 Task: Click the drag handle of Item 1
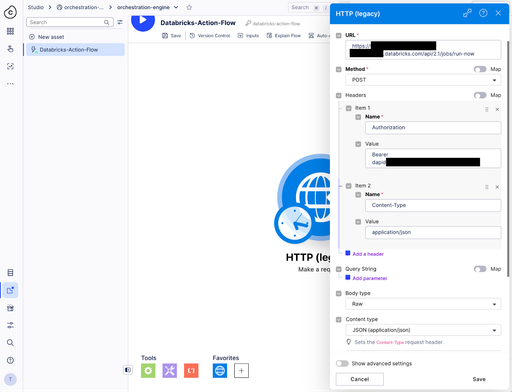coord(487,109)
